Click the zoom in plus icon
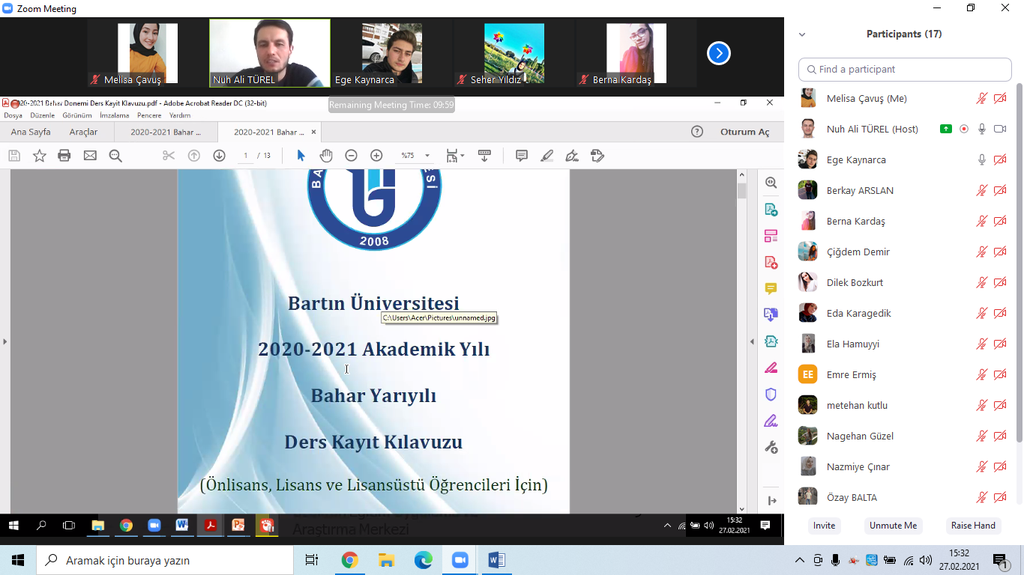The image size is (1024, 575). tap(376, 155)
